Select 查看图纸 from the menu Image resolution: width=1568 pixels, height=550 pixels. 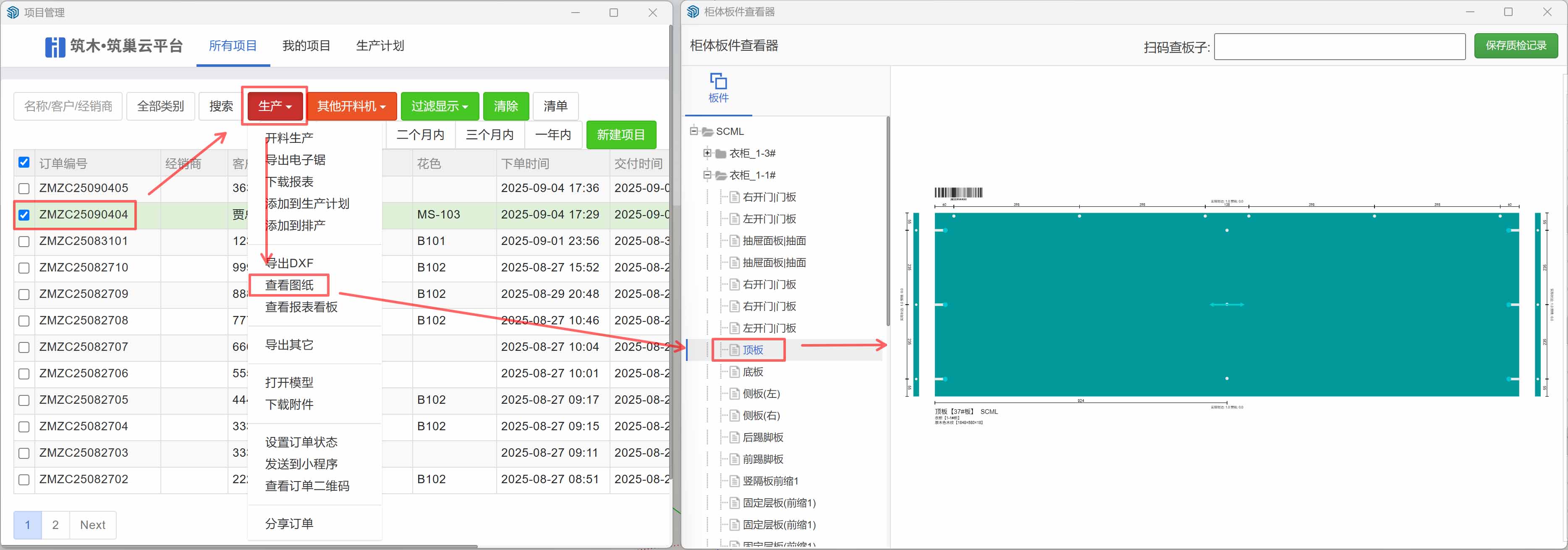pos(289,285)
